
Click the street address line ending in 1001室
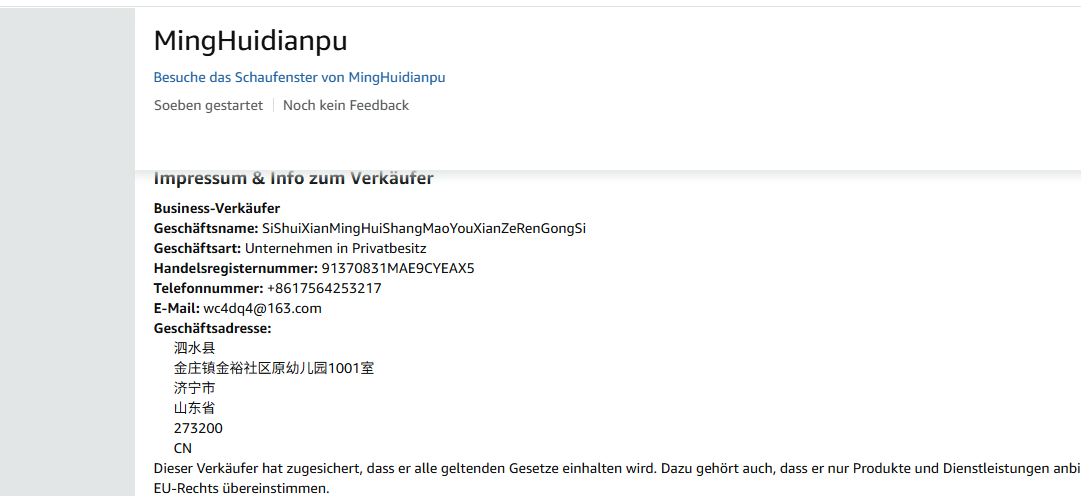(x=274, y=368)
